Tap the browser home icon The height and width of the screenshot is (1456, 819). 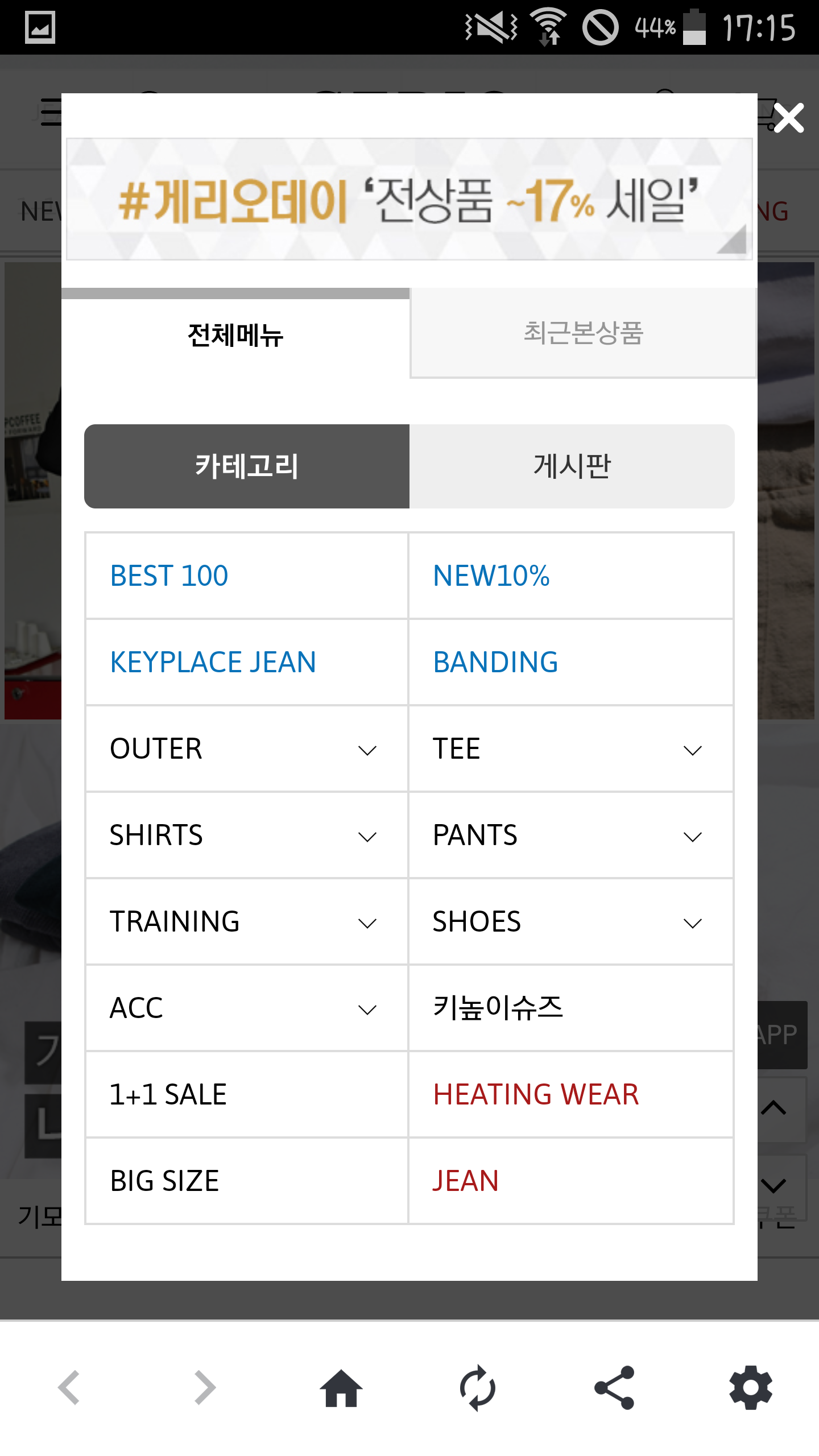[x=341, y=1388]
